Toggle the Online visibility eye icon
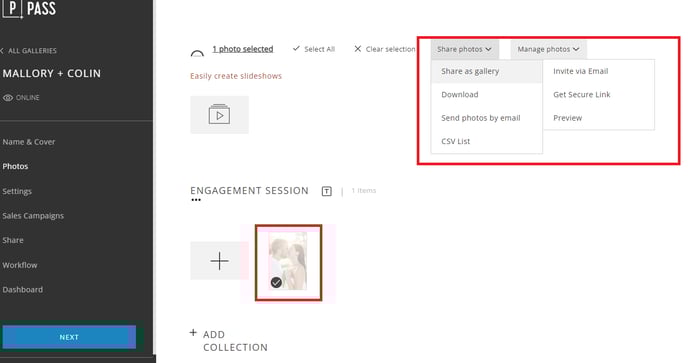 coord(8,98)
